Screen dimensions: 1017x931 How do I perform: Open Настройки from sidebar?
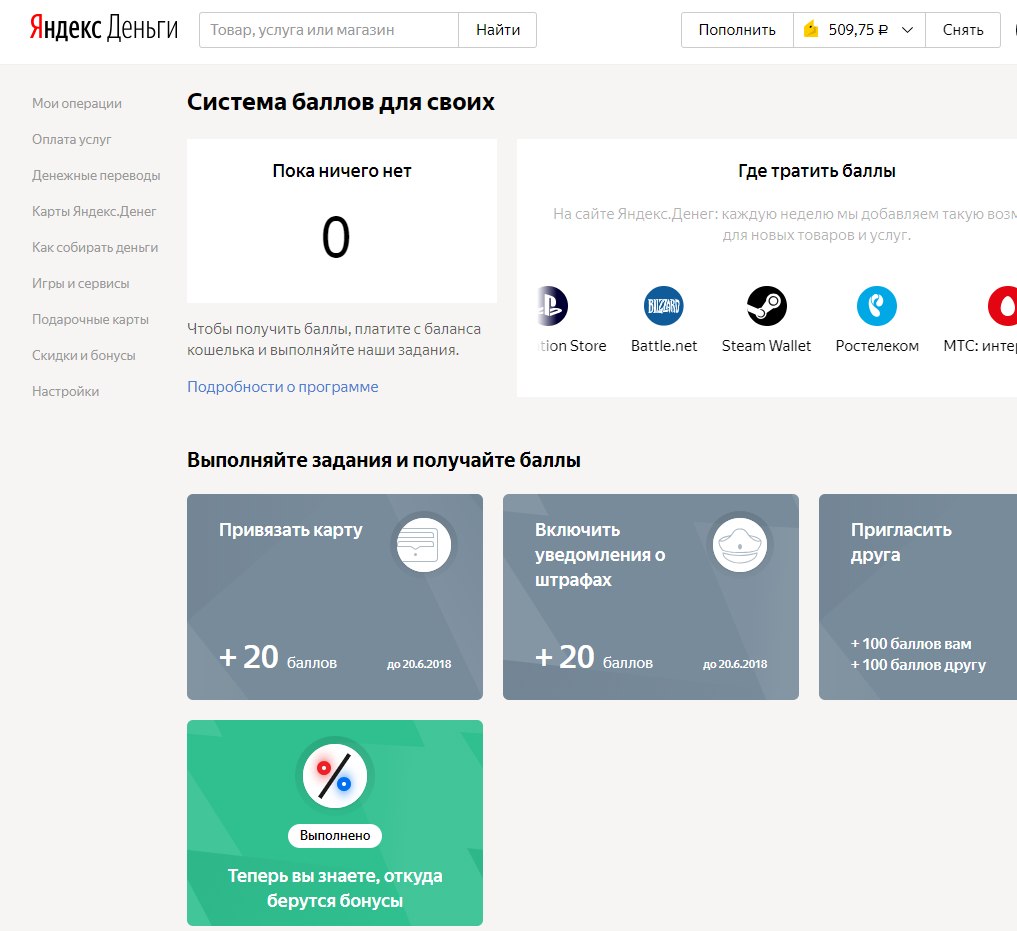coord(66,391)
